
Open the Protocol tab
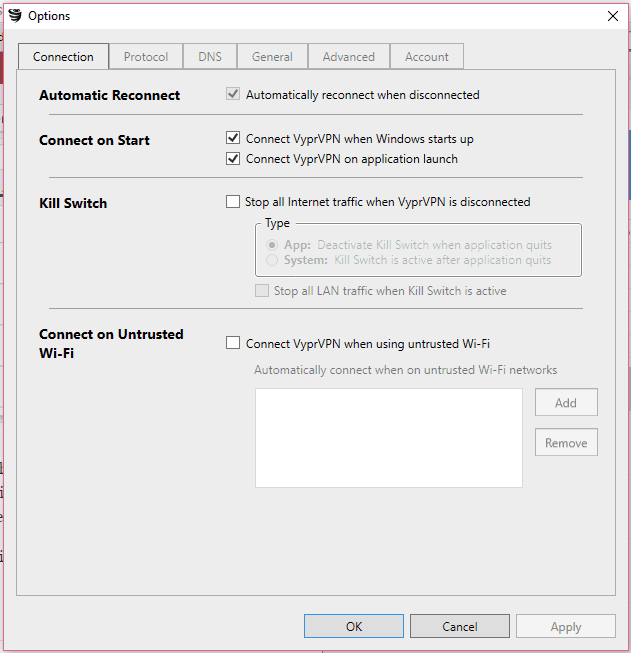[146, 57]
